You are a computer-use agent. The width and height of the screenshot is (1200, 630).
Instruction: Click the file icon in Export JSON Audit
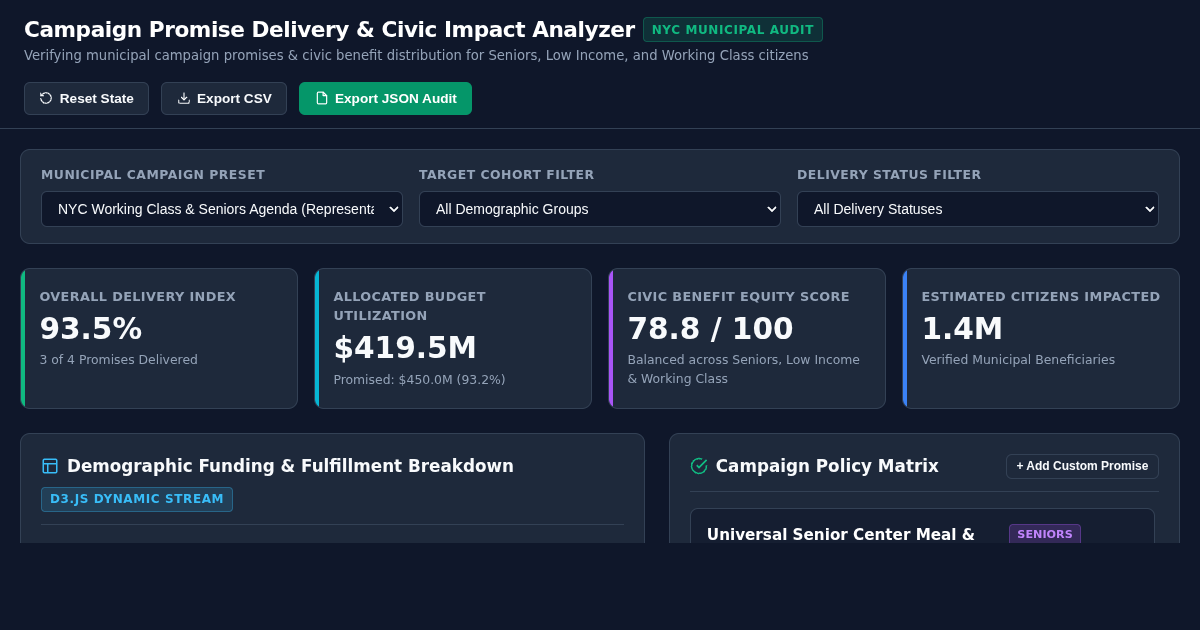322,98
